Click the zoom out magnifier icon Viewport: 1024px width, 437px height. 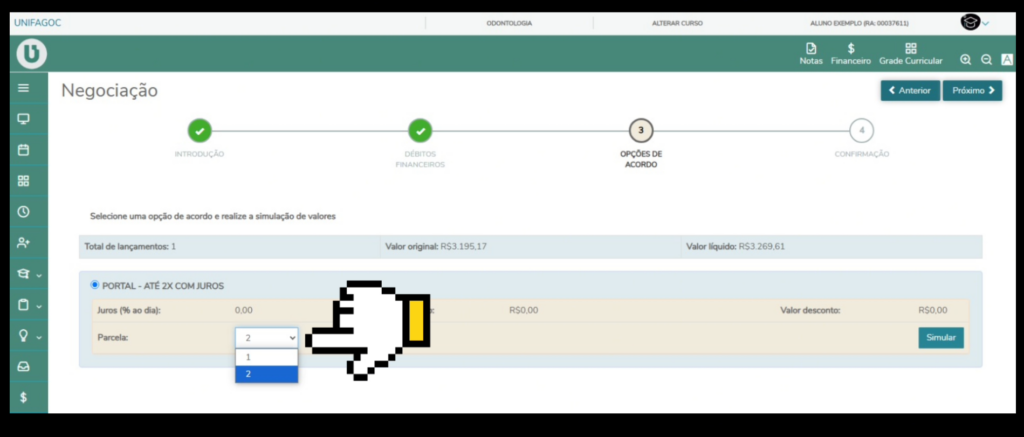tap(986, 60)
